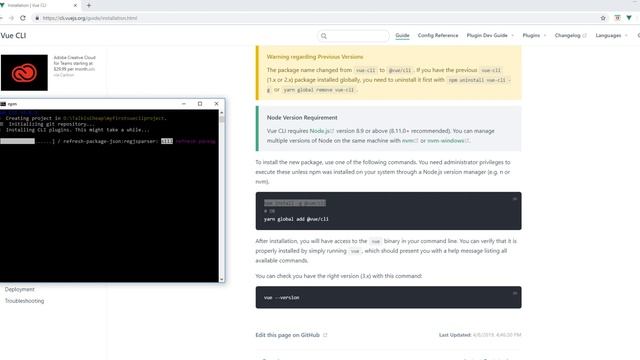Click the npm terminal scrollbar down arrow

(x=222, y=280)
